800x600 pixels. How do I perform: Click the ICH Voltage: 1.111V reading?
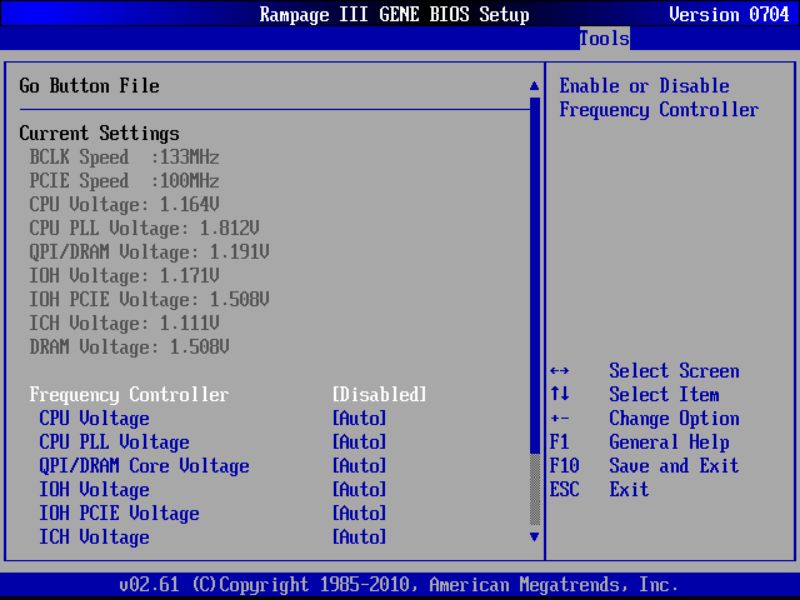coord(124,323)
